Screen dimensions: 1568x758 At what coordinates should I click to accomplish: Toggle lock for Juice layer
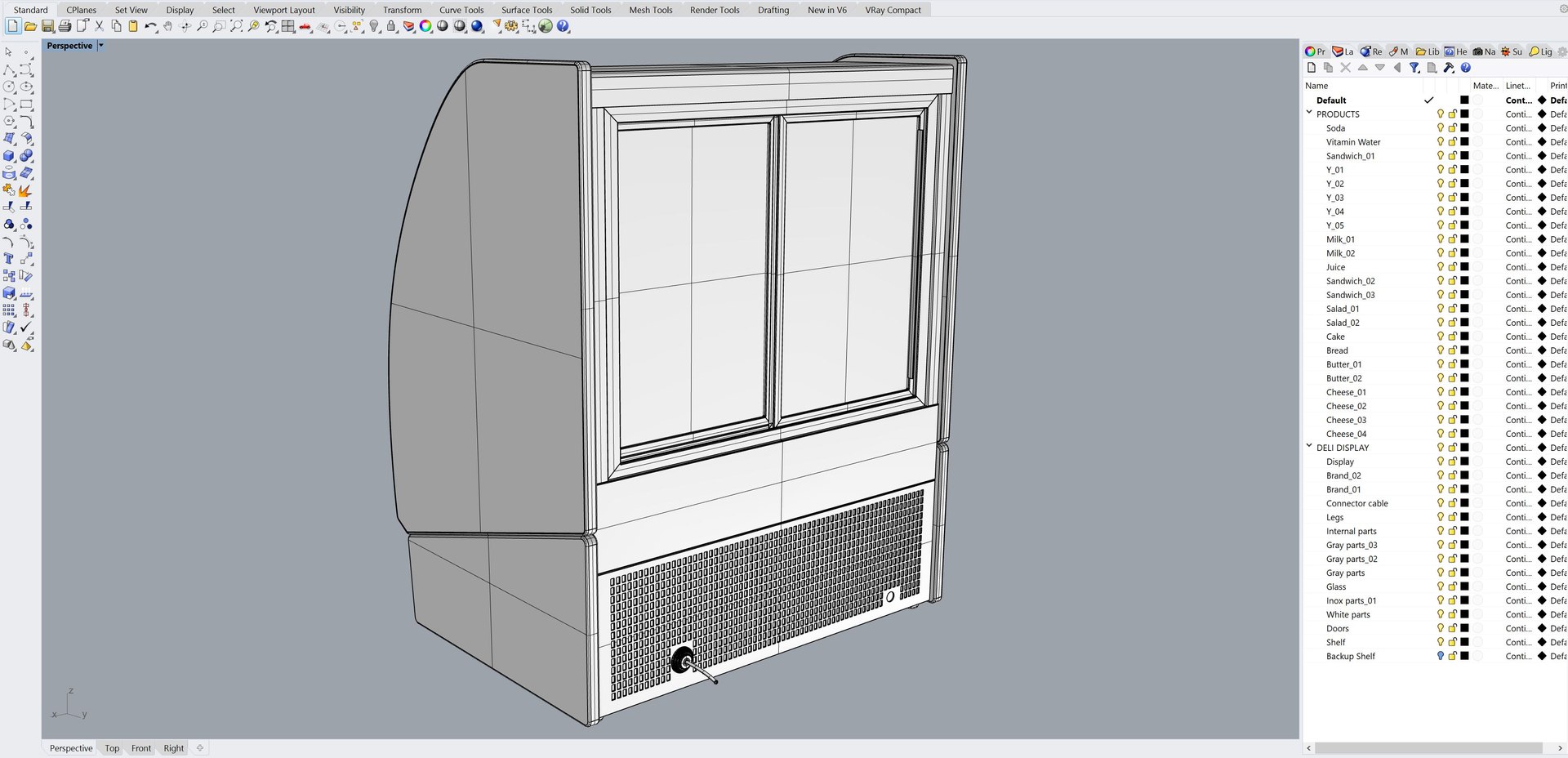click(x=1453, y=267)
